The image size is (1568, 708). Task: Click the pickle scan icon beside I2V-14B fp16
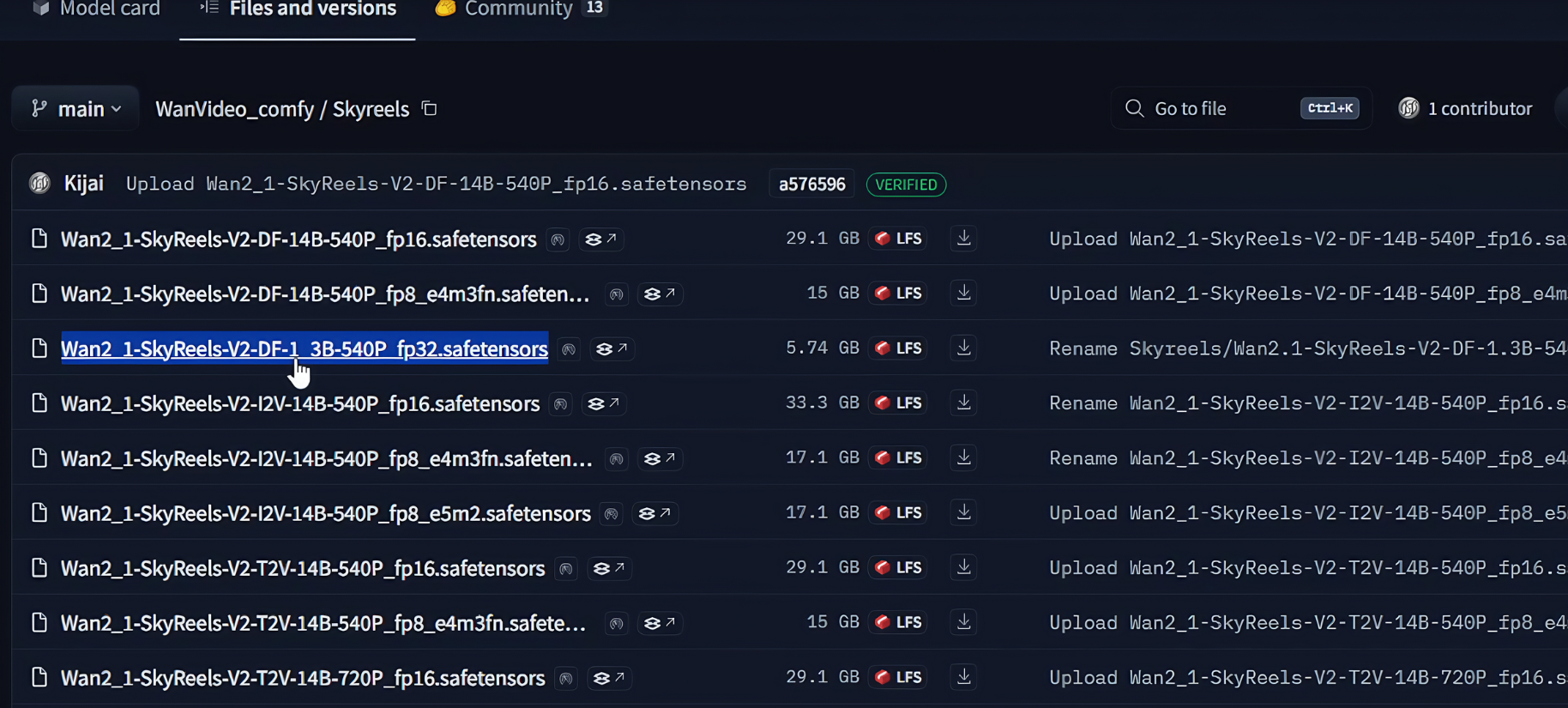point(561,404)
